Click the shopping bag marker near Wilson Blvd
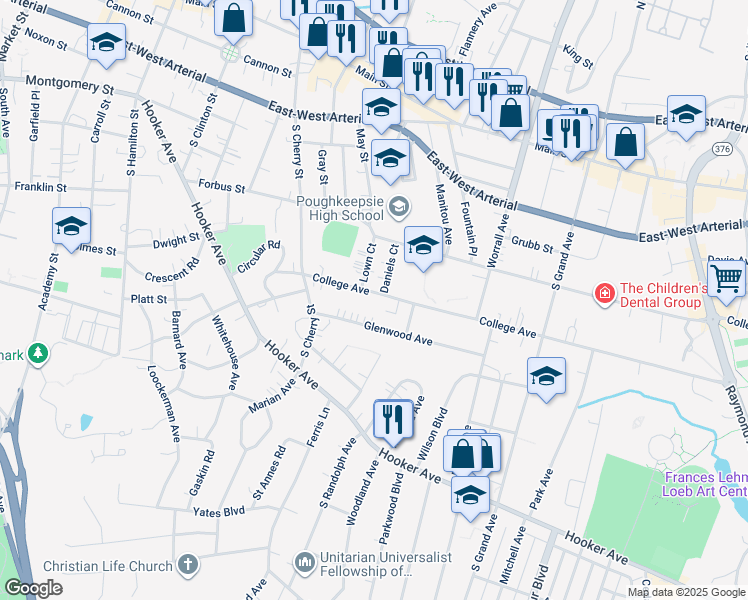Screen dimensions: 748x600 pos(462,455)
